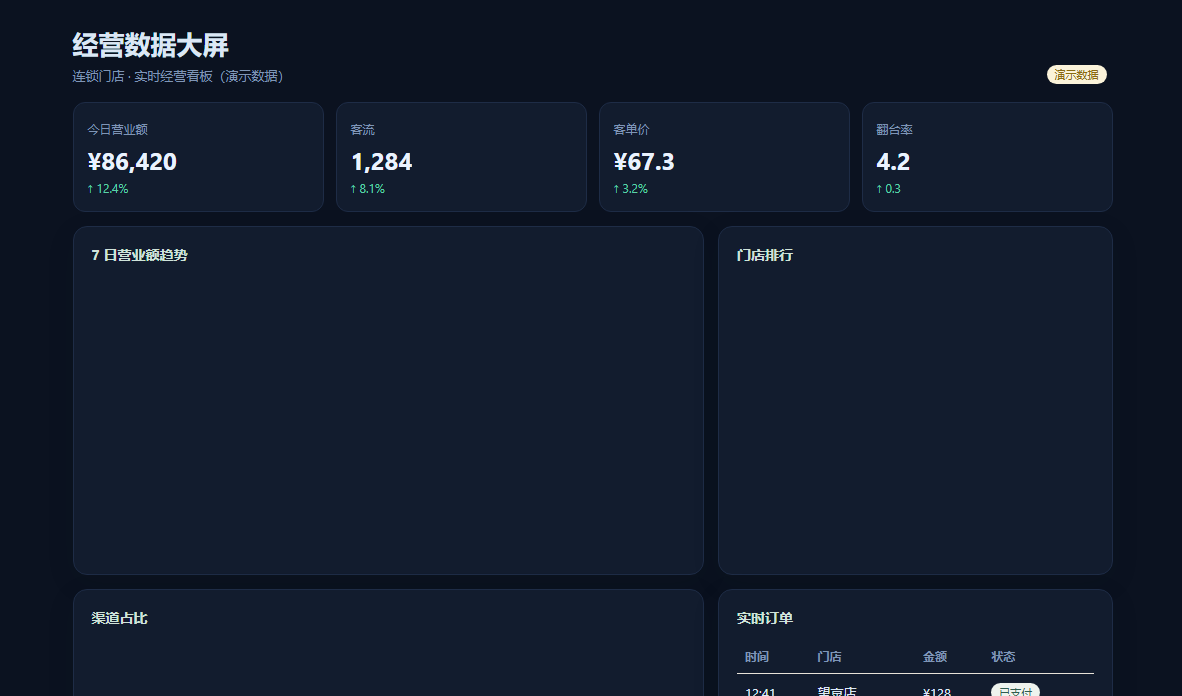Click the 7 日营业额趋势 panel title
Viewport: 1182px width, 696px height.
click(x=139, y=255)
